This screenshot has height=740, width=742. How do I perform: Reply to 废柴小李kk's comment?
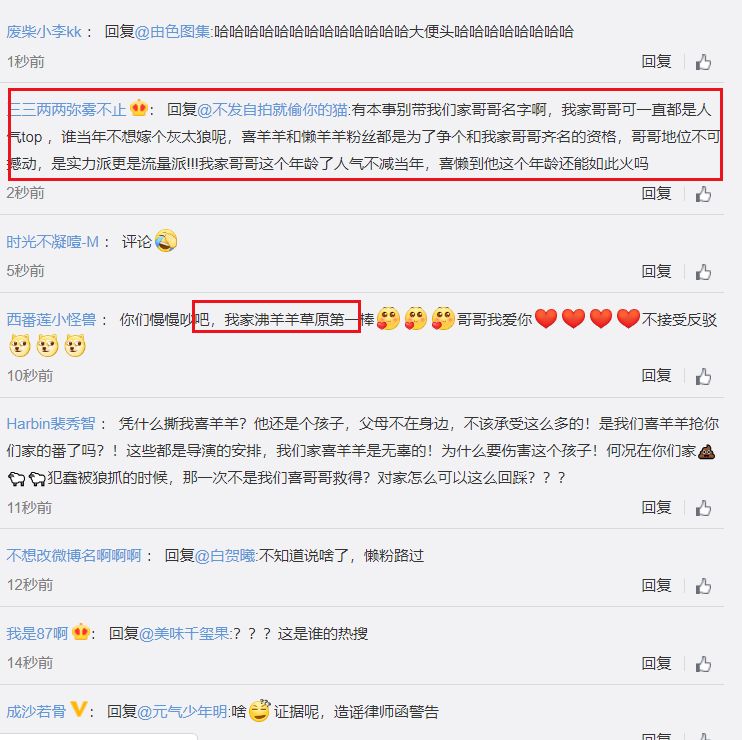point(656,62)
